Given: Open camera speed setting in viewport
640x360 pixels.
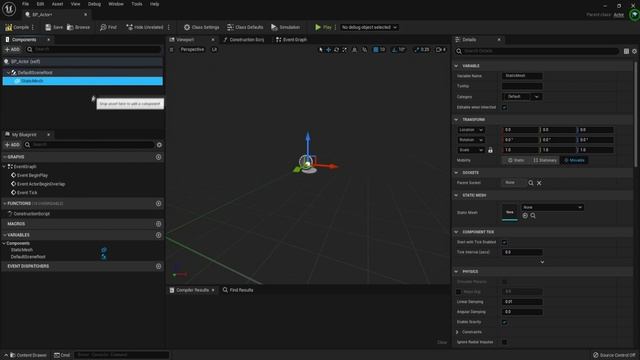Looking at the screenshot, I should click(x=441, y=50).
